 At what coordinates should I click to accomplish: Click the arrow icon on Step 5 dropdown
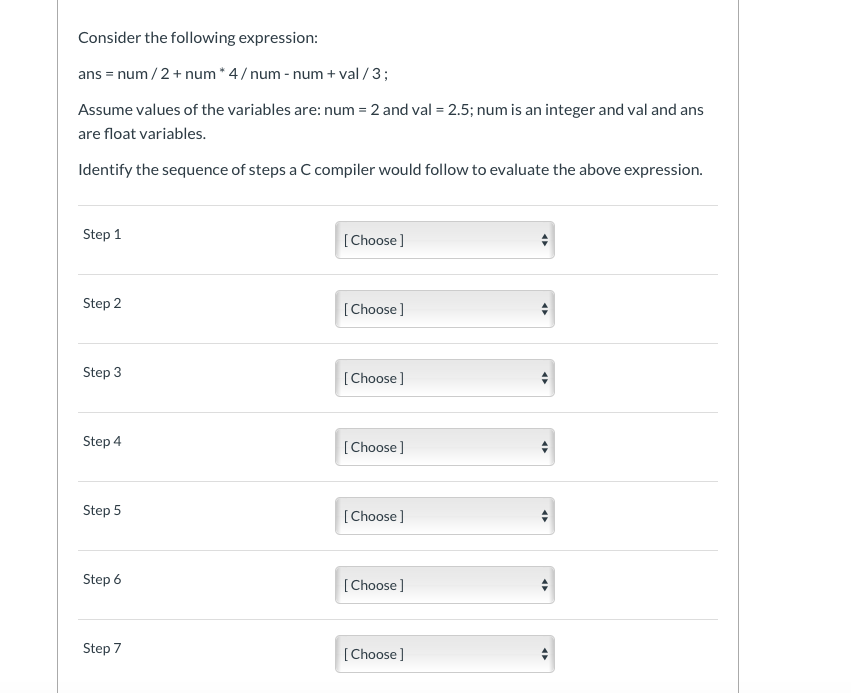[x=544, y=516]
